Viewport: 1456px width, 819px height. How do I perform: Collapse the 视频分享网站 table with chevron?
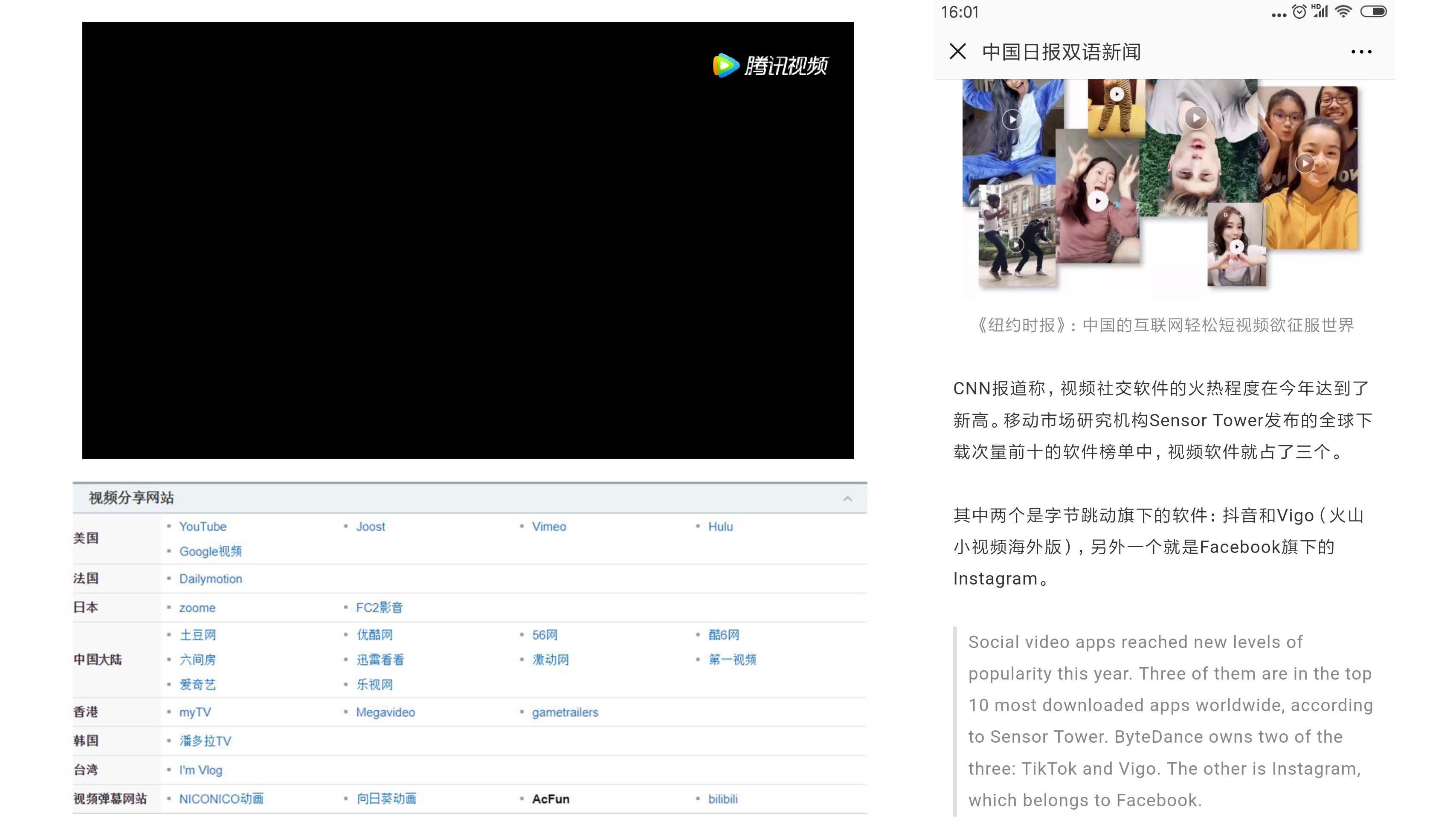click(x=847, y=498)
